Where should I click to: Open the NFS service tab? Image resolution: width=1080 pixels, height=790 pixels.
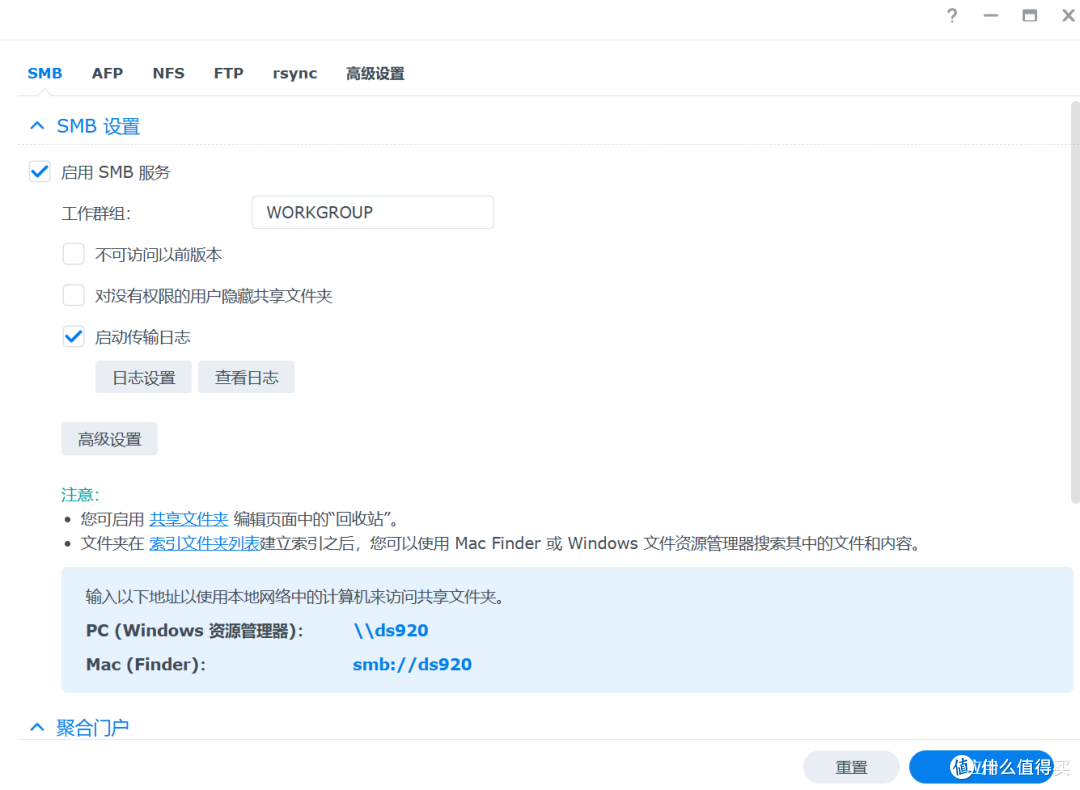[168, 72]
